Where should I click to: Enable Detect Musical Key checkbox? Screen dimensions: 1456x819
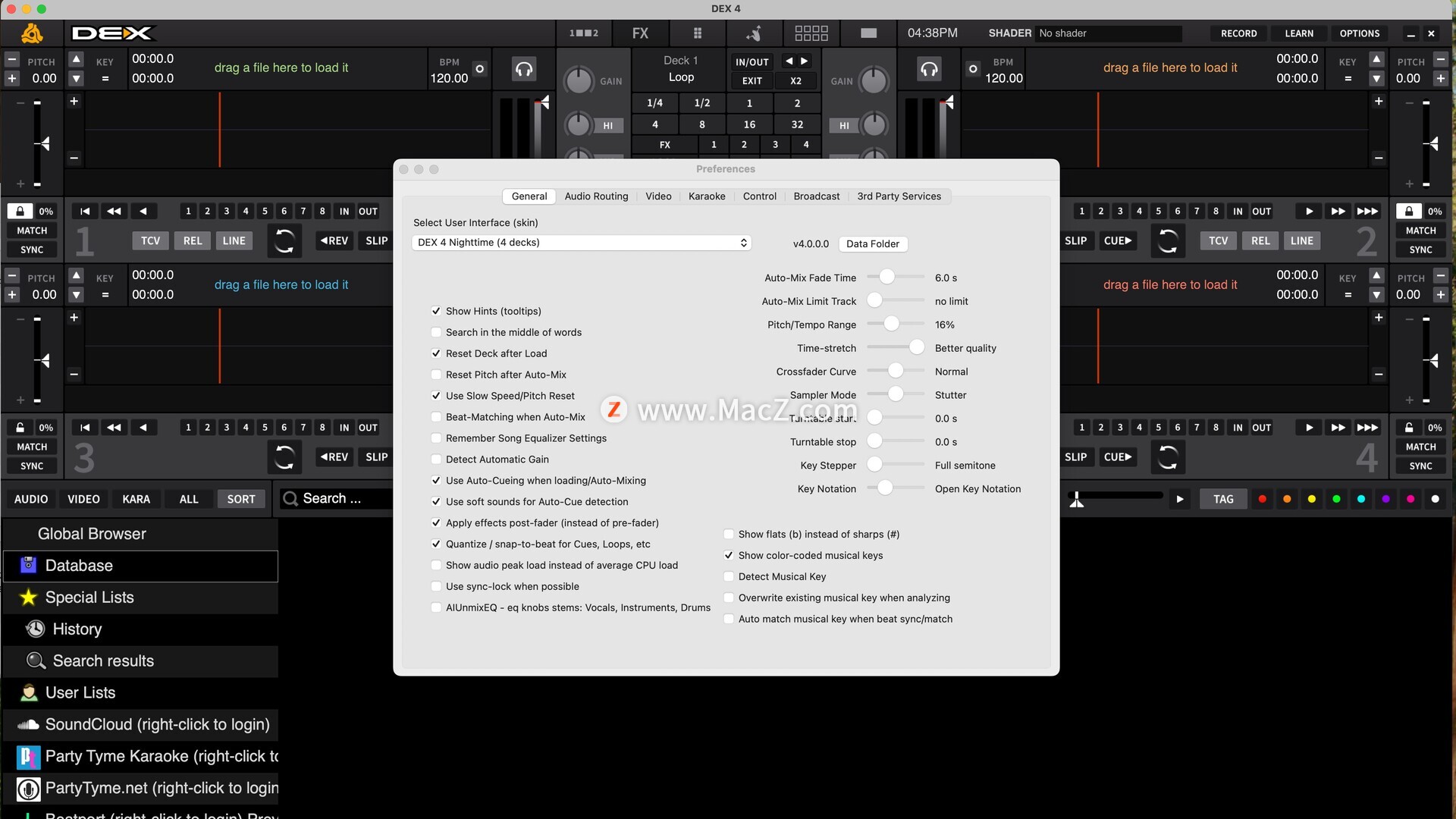[x=729, y=577]
